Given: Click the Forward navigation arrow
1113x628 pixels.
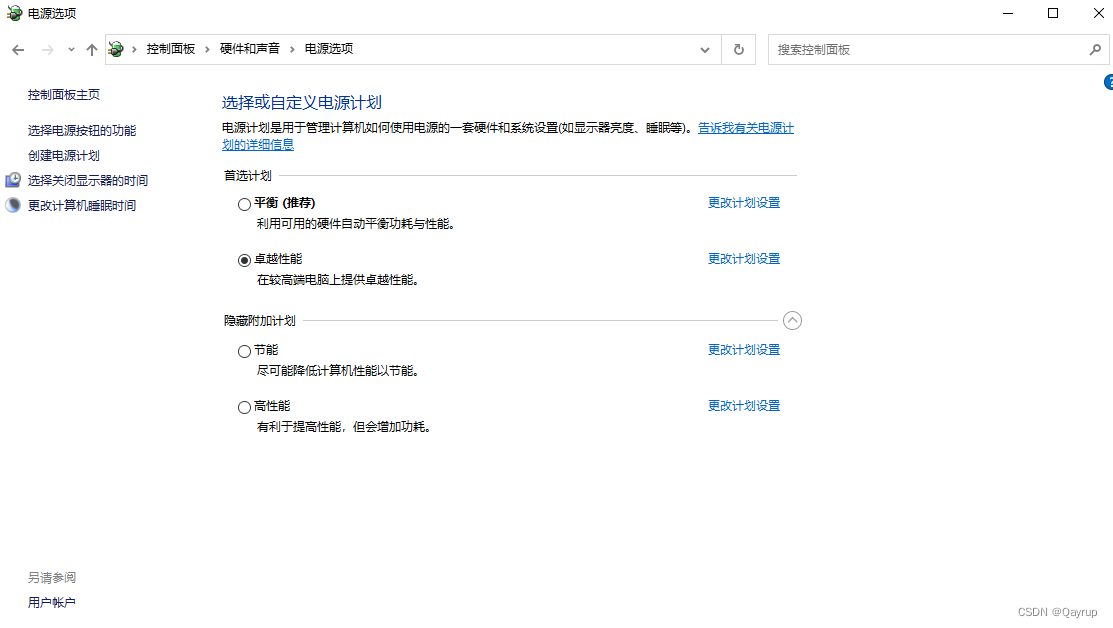Looking at the screenshot, I should click(x=48, y=50).
